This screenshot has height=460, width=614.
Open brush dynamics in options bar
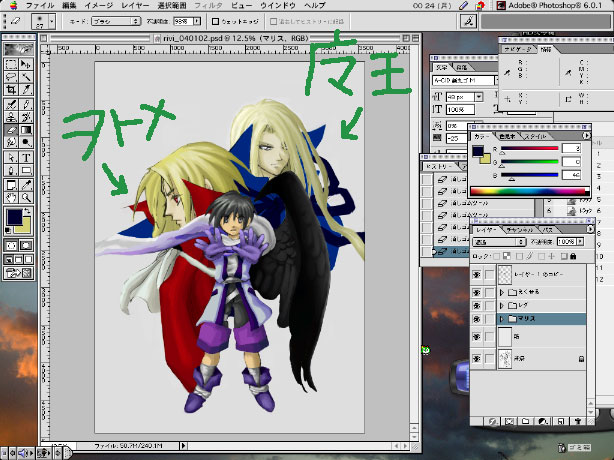point(468,21)
